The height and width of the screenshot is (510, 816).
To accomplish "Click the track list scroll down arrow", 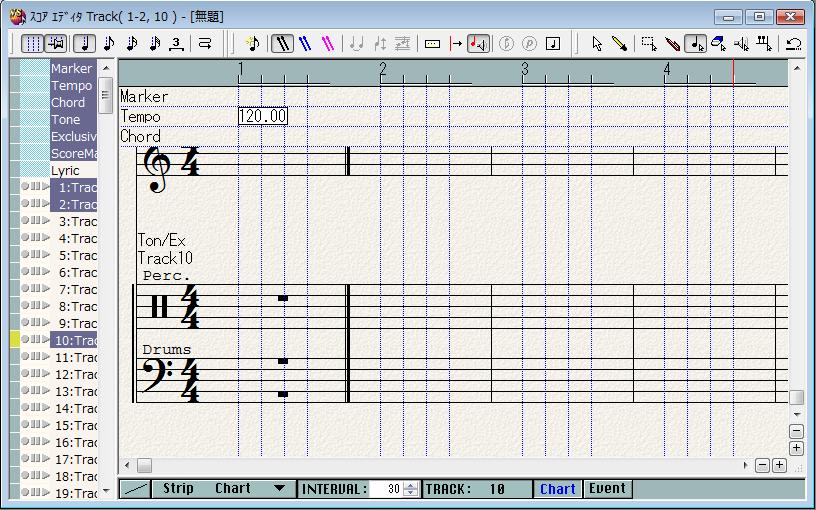I will point(106,491).
